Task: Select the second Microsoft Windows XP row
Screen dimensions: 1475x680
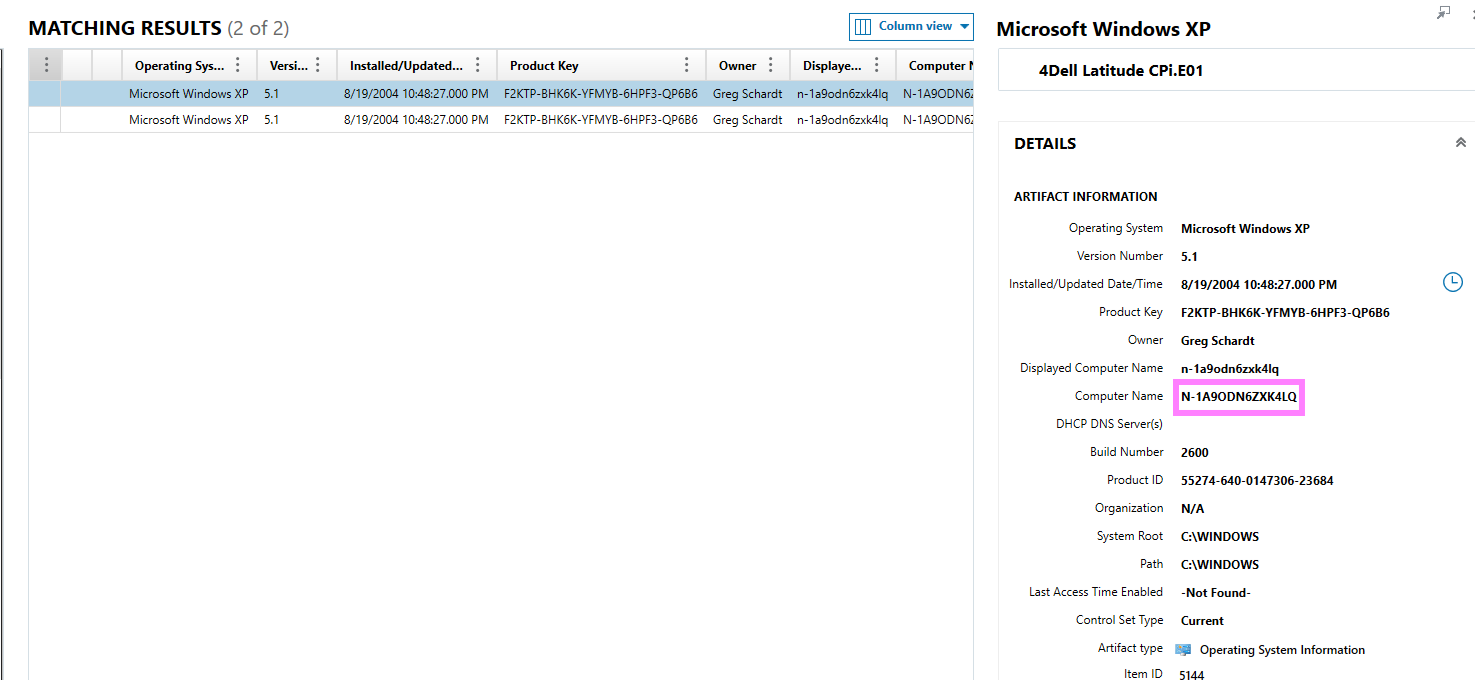Action: pyautogui.click(x=501, y=119)
